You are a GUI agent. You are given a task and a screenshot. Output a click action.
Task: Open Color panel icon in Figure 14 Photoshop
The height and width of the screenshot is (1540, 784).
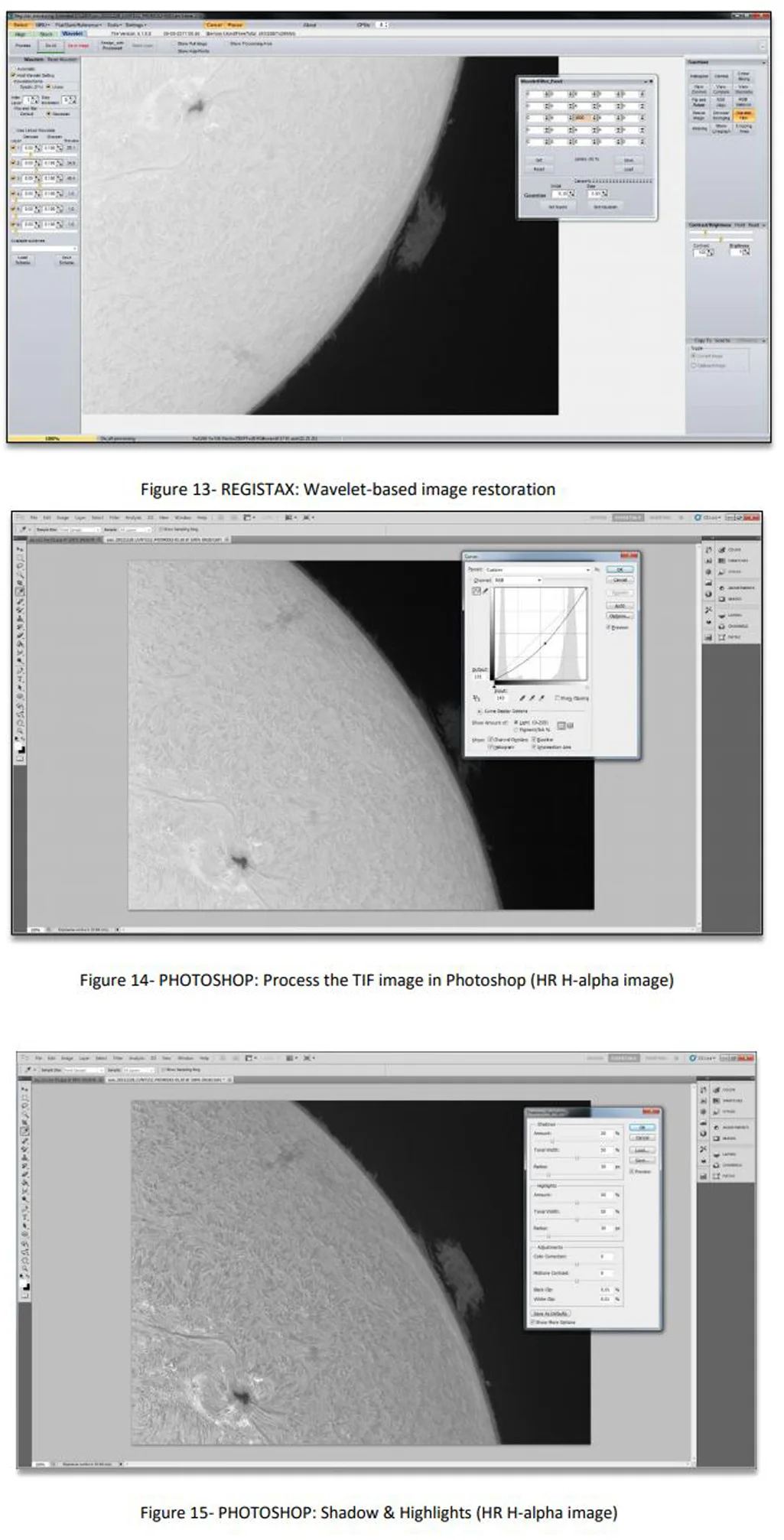721,549
